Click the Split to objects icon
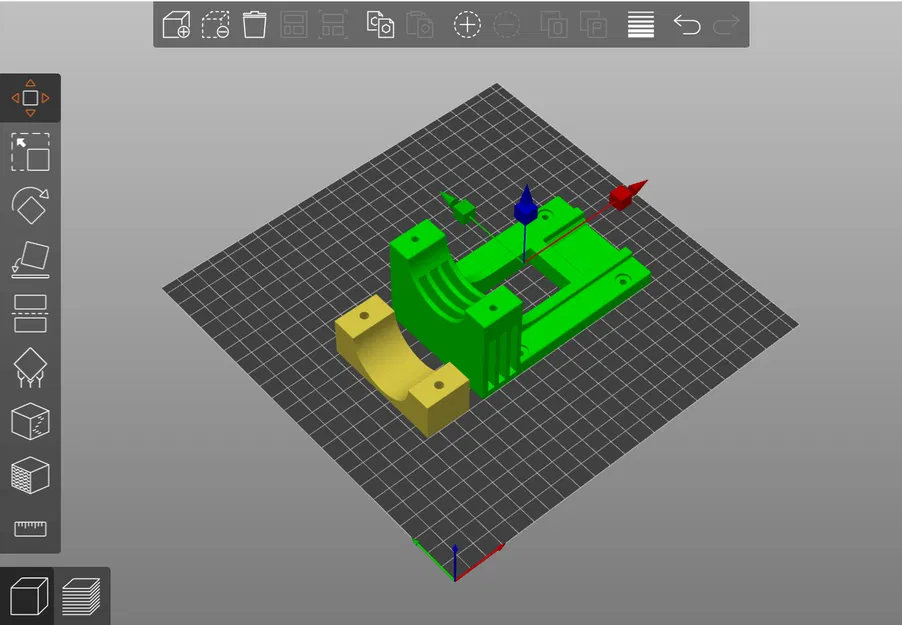The image size is (902, 625). [554, 25]
